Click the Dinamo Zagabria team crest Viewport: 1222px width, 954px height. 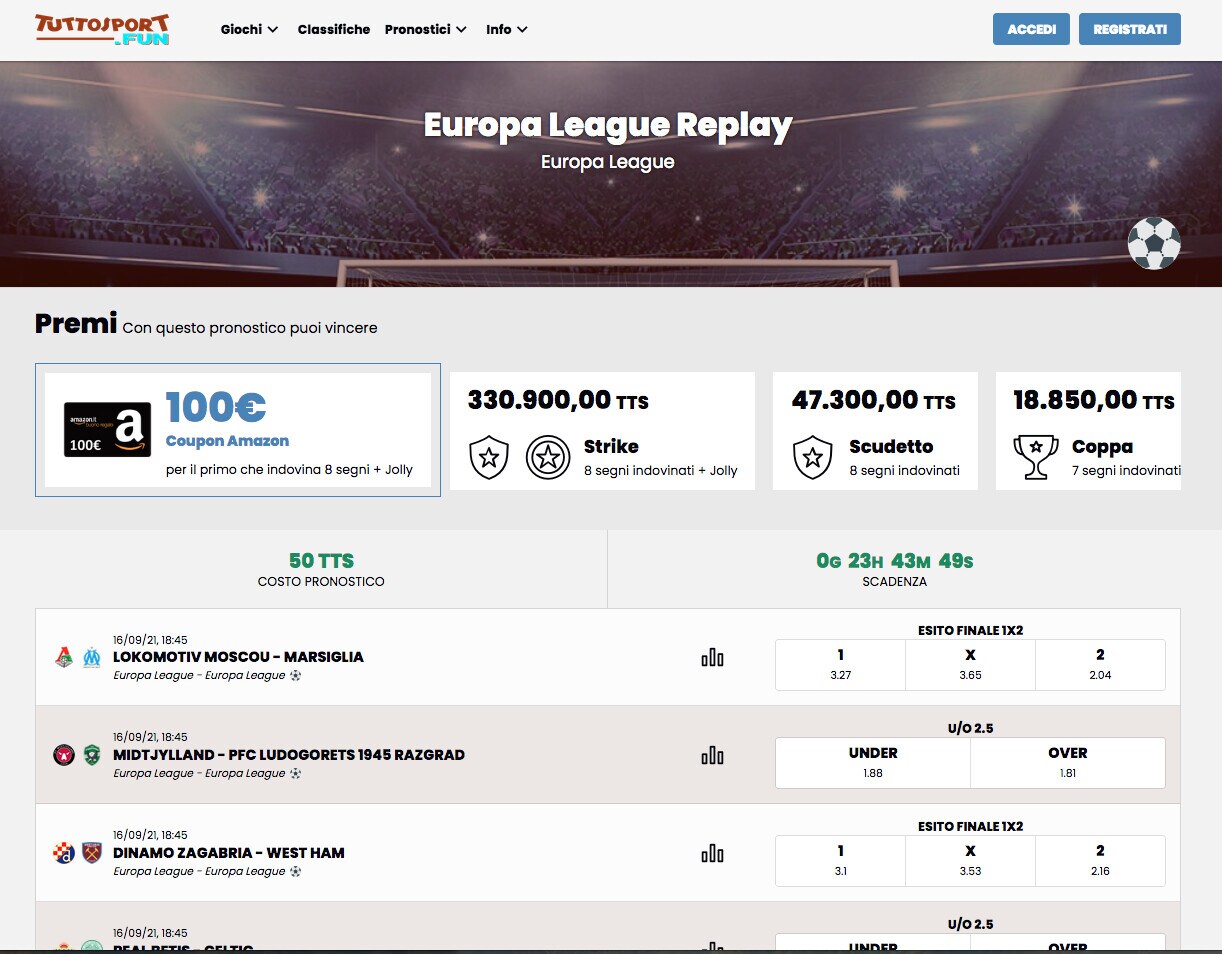[64, 853]
